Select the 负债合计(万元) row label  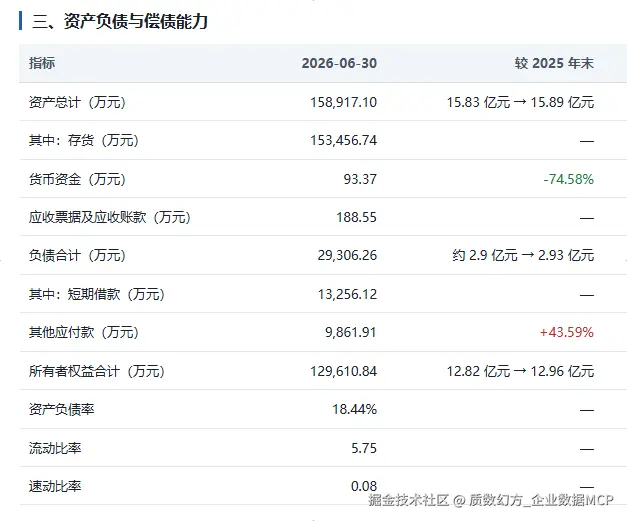[77, 255]
